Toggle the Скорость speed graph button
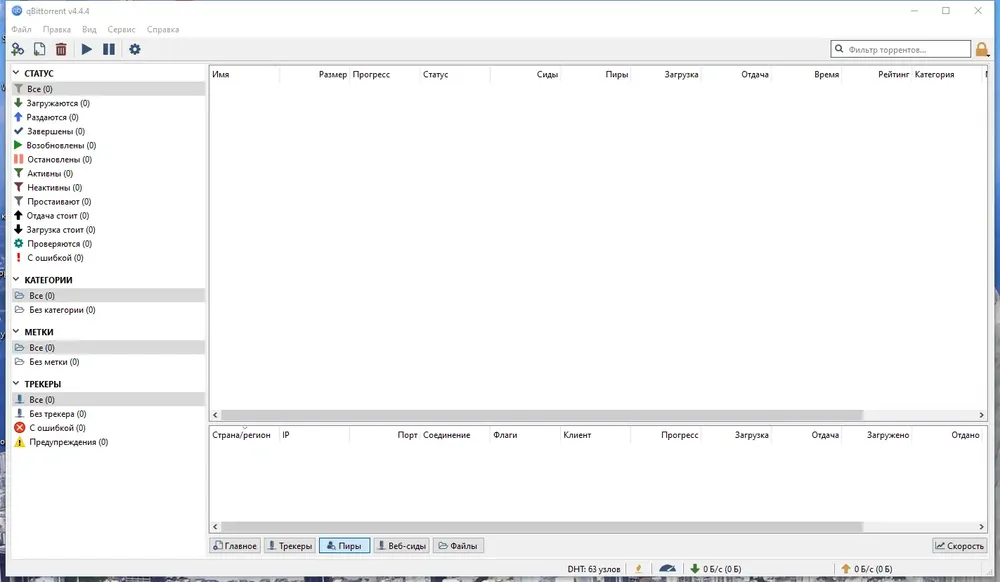The width and height of the screenshot is (1000, 582). (959, 546)
